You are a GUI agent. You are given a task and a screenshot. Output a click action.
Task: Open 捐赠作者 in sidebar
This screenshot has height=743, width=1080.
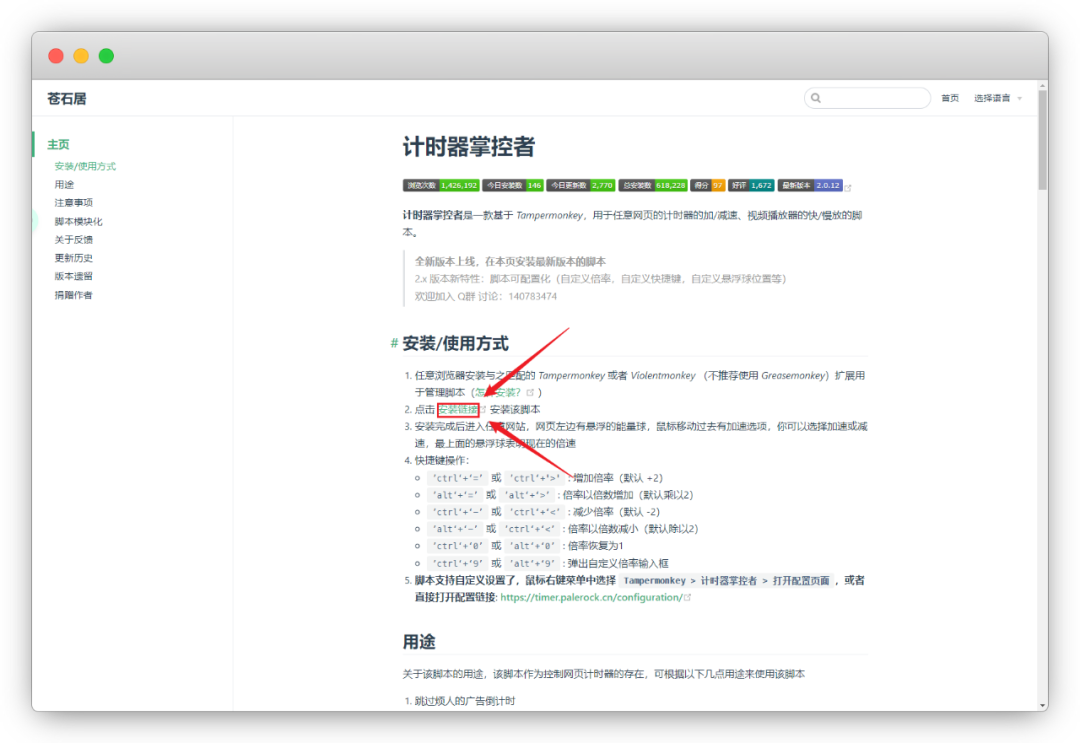[x=74, y=295]
